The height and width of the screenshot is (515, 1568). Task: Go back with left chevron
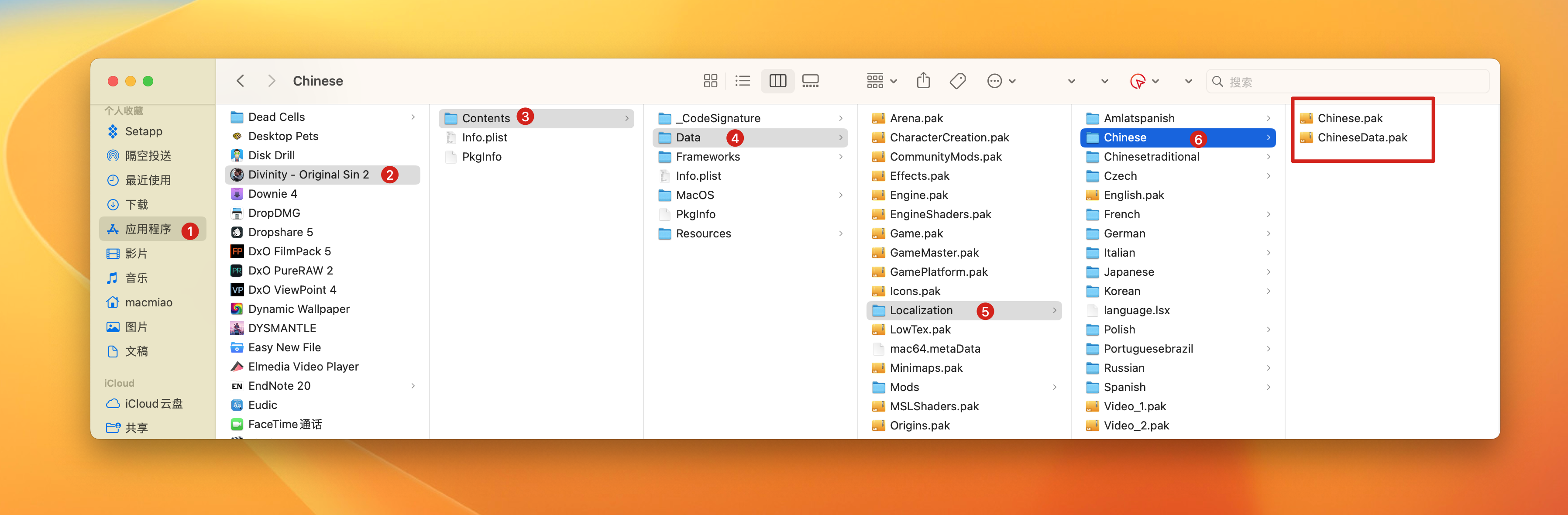[241, 81]
